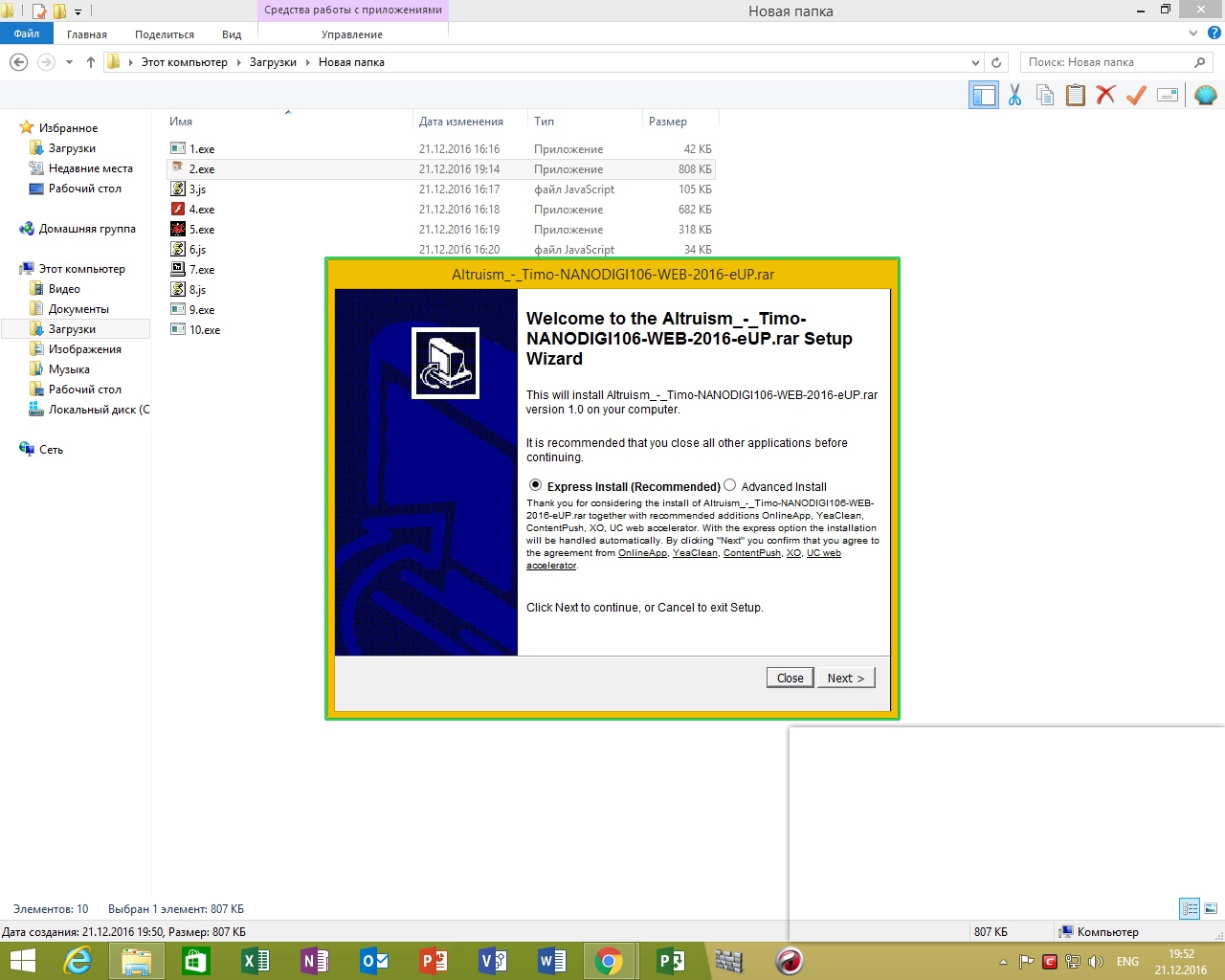Open the OnlineApp agreement link
1225x980 pixels.
point(642,553)
